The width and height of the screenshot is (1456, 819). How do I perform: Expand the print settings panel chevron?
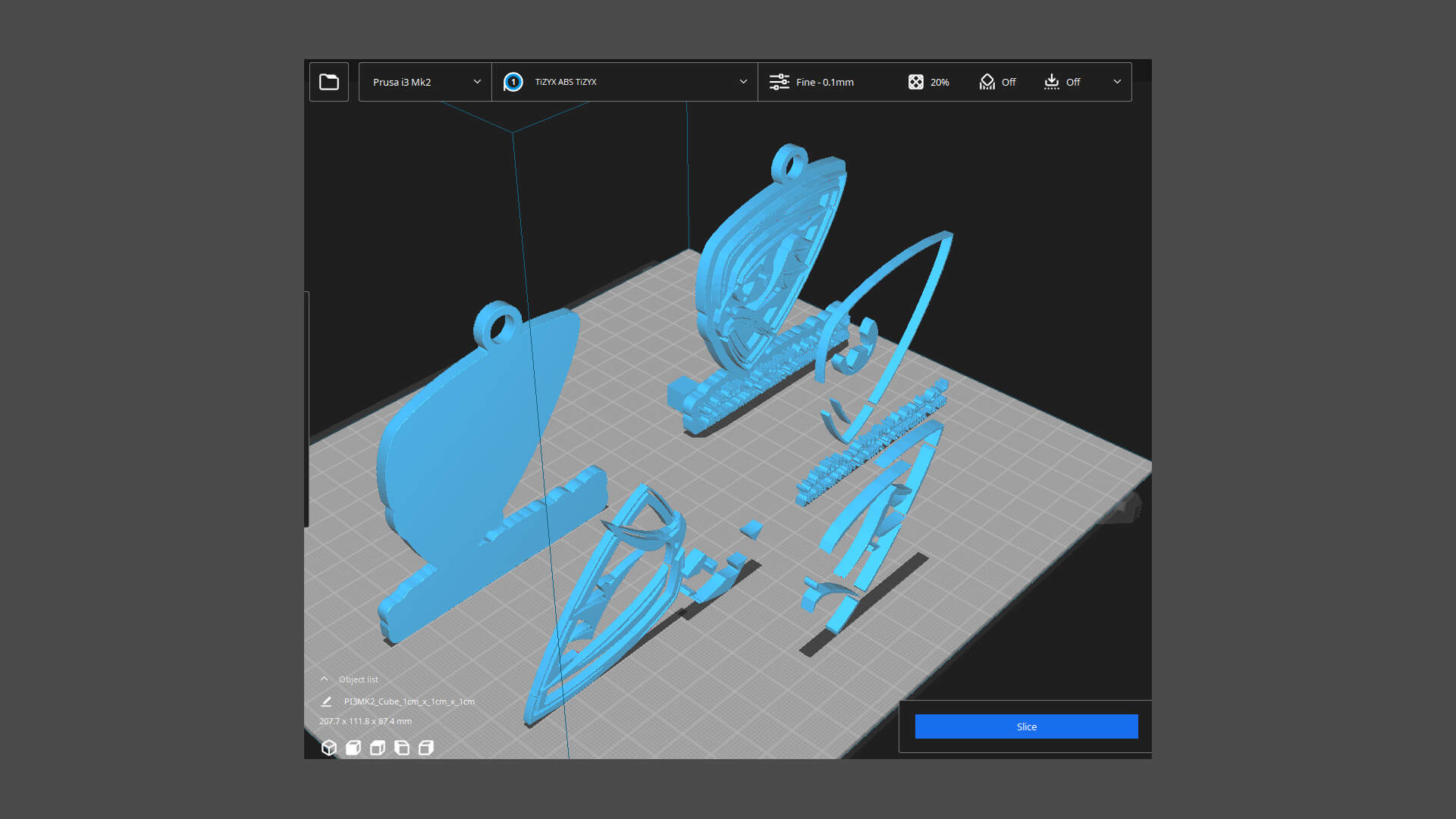[x=1117, y=82]
